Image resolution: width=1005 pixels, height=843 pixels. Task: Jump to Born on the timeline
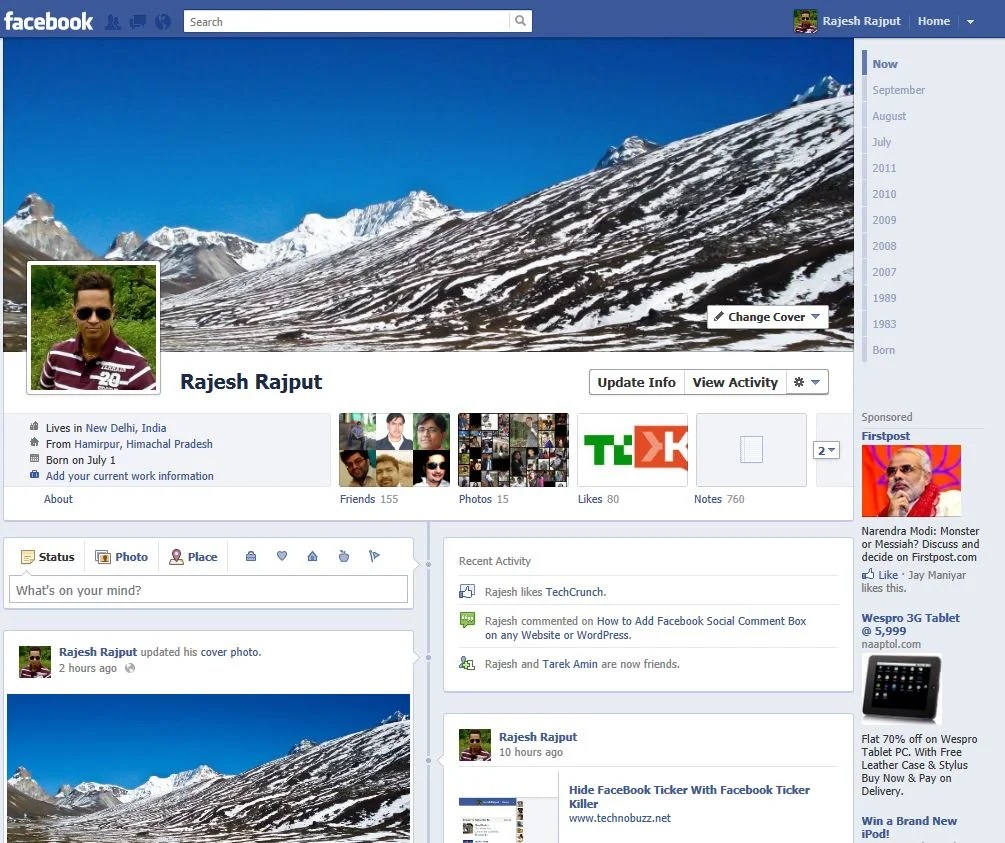tap(883, 350)
